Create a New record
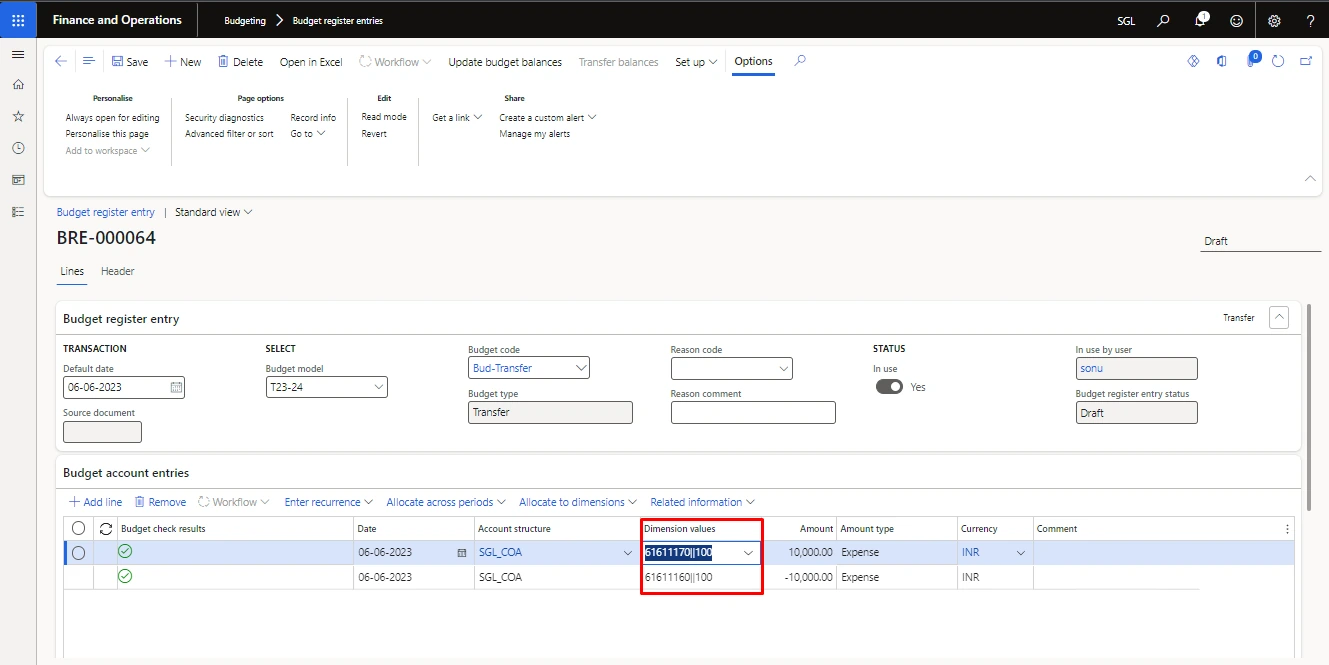Image resolution: width=1329 pixels, height=665 pixels. [x=183, y=62]
